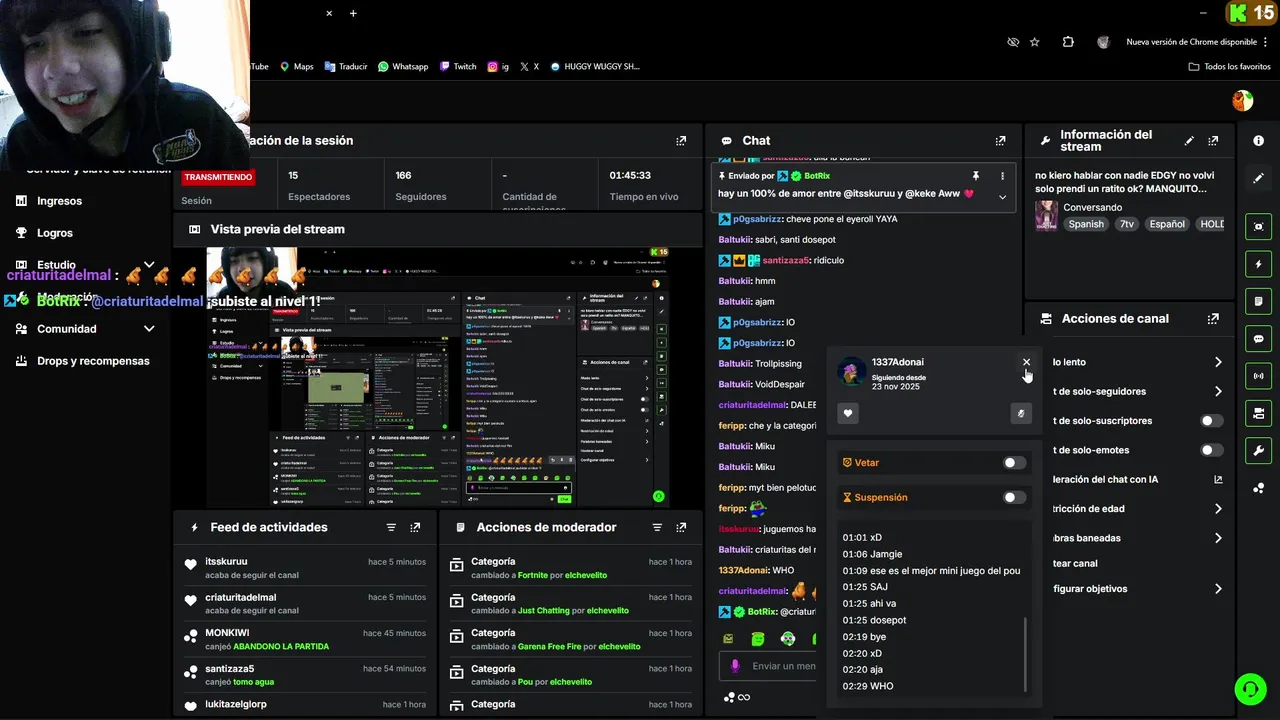Open the palabras baneadas arrow
This screenshot has height=720, width=1280.
coord(1218,538)
